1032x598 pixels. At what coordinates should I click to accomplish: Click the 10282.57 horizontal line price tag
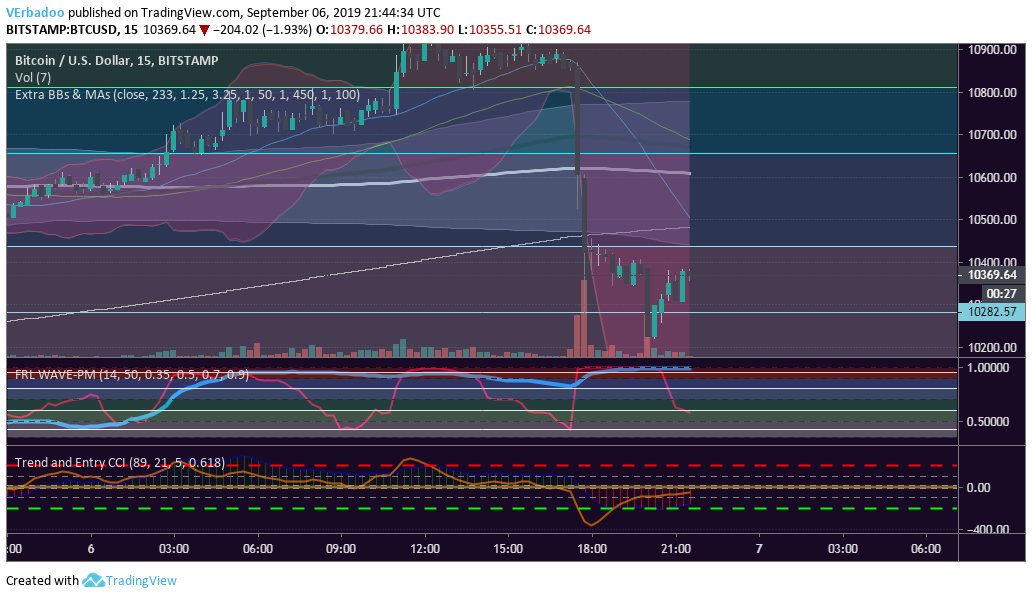pos(992,311)
